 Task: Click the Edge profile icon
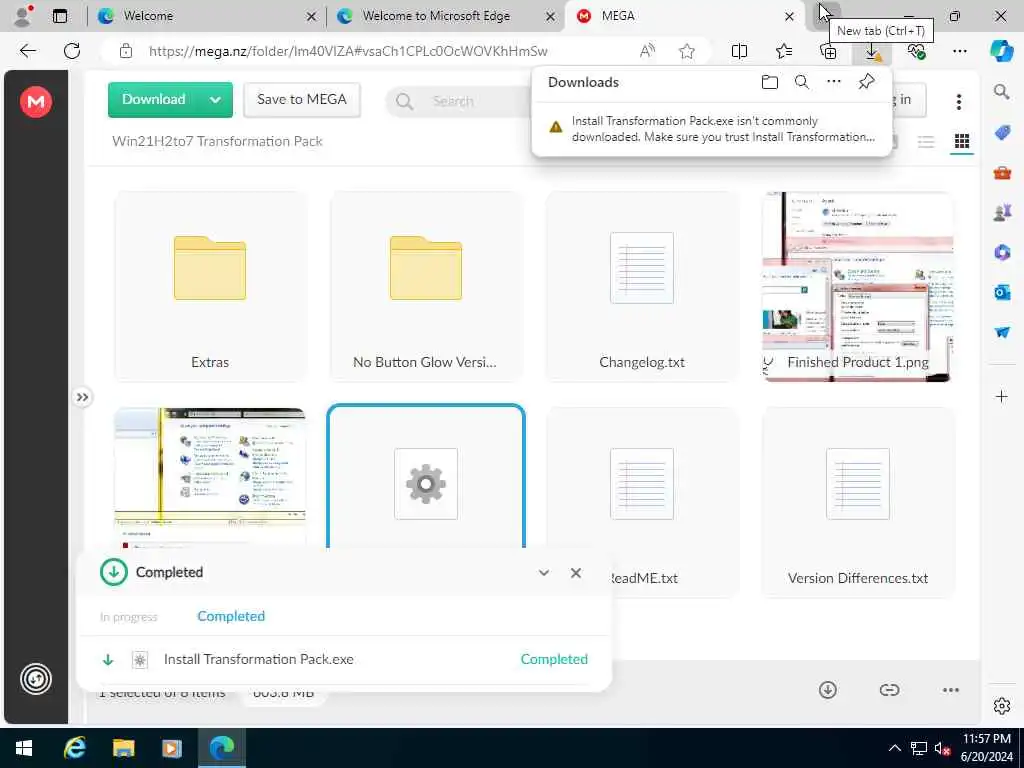click(23, 16)
